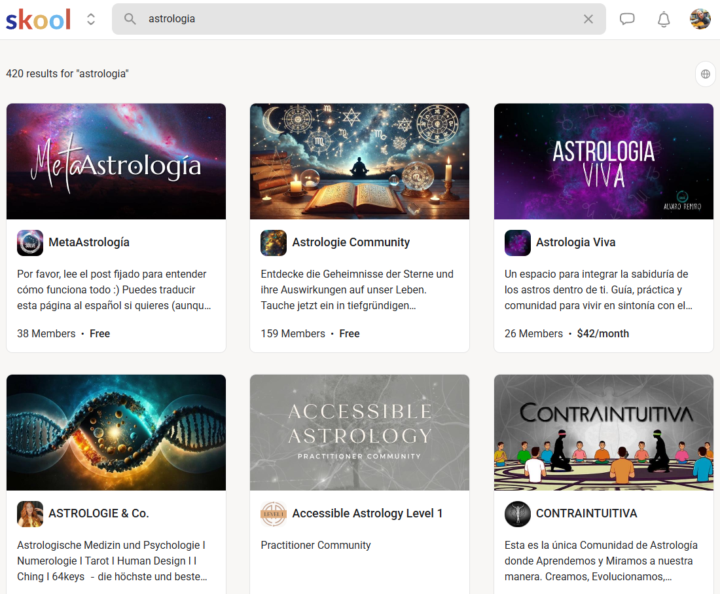Click the 'Free' label on Astrologie Community card
The image size is (720, 594).
tap(349, 334)
